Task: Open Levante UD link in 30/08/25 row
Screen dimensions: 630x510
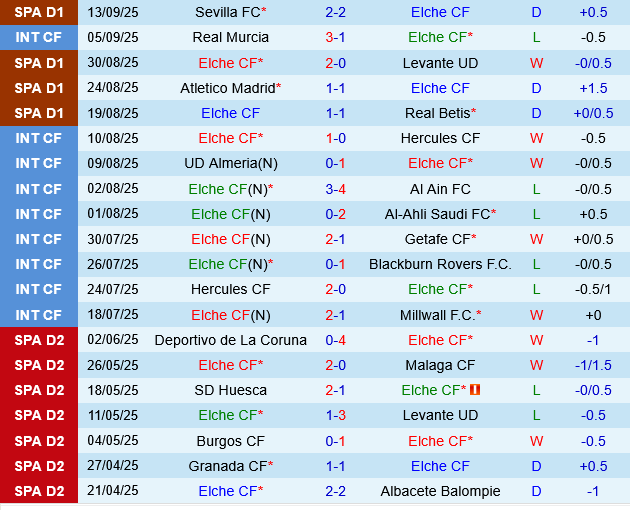Action: [440, 63]
